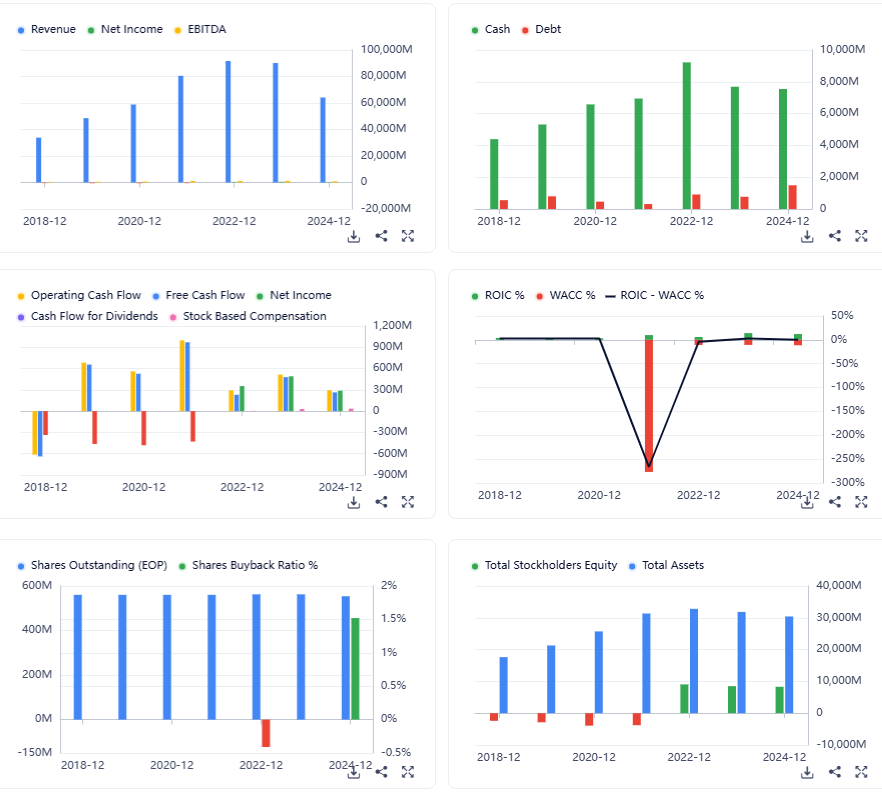Click the 2018-12 Total Assets blue bar

click(x=503, y=685)
